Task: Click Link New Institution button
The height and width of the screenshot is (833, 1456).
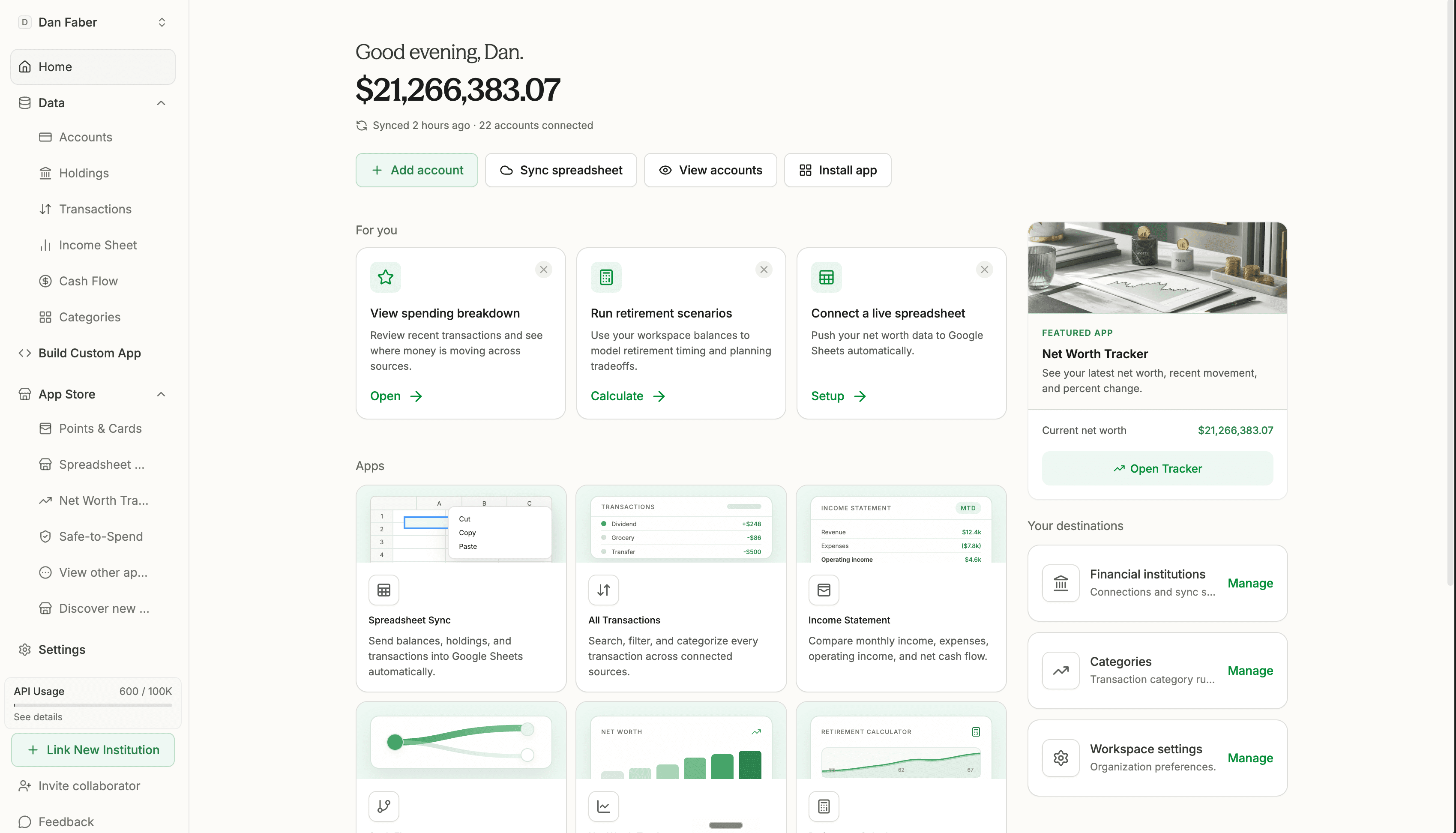Action: 93,750
